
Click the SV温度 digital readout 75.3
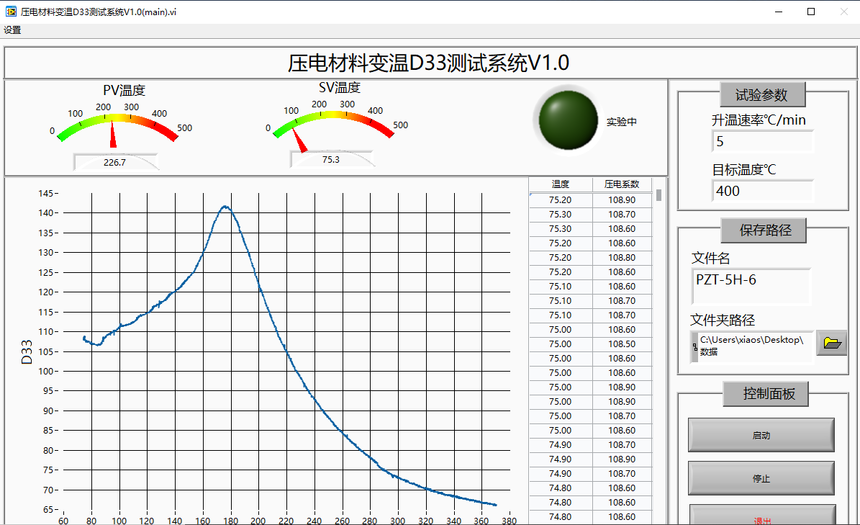click(x=331, y=159)
